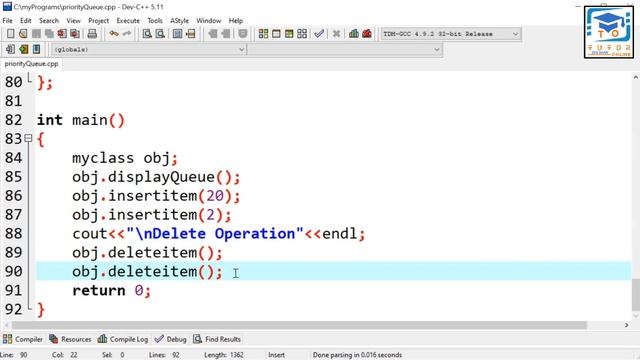Click the Goto bookmark icon
Screen dimensions: 640x360
tap(36, 49)
